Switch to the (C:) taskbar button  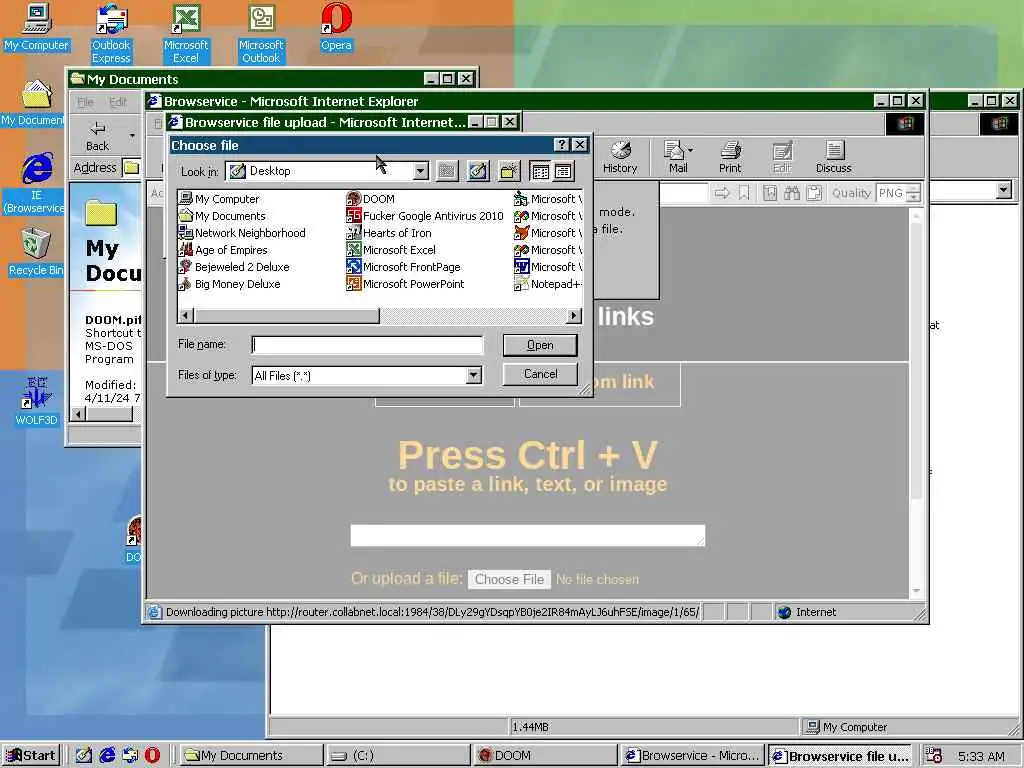coord(398,756)
